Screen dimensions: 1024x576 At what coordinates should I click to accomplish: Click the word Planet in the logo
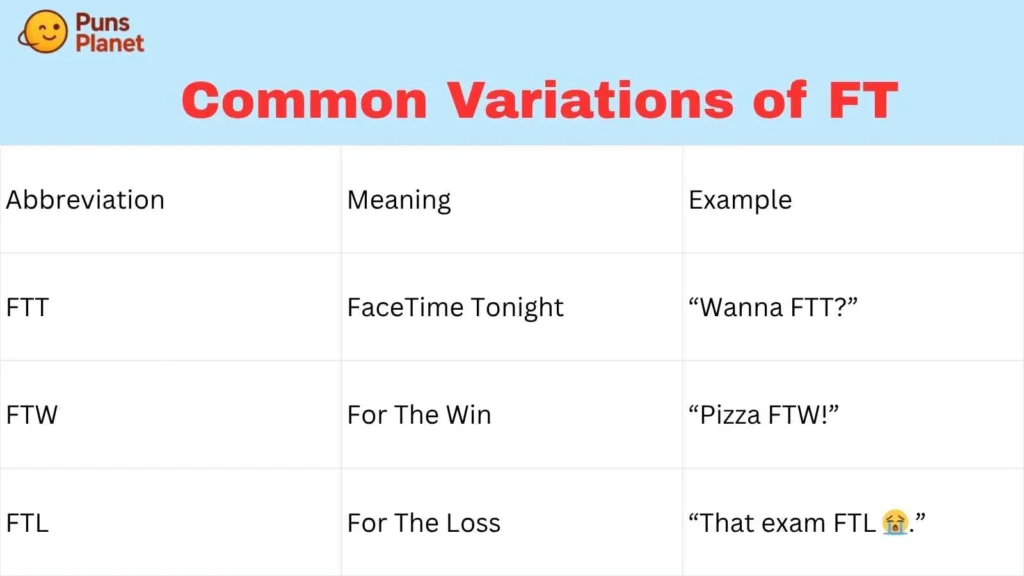point(110,43)
